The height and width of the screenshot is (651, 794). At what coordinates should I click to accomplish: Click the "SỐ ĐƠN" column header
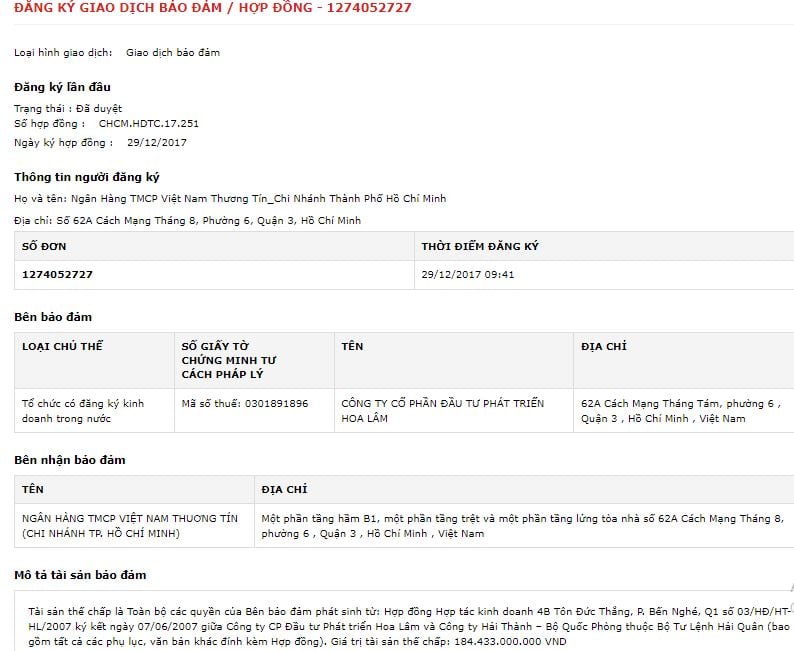pyautogui.click(x=44, y=246)
